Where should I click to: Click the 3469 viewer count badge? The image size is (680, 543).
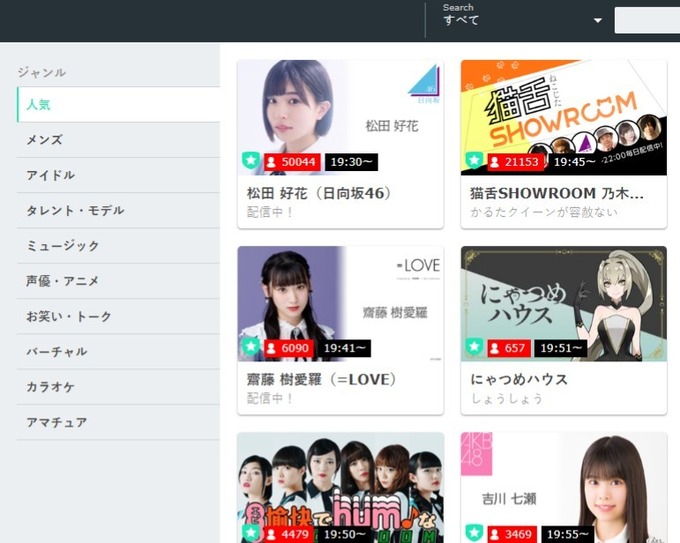512,534
